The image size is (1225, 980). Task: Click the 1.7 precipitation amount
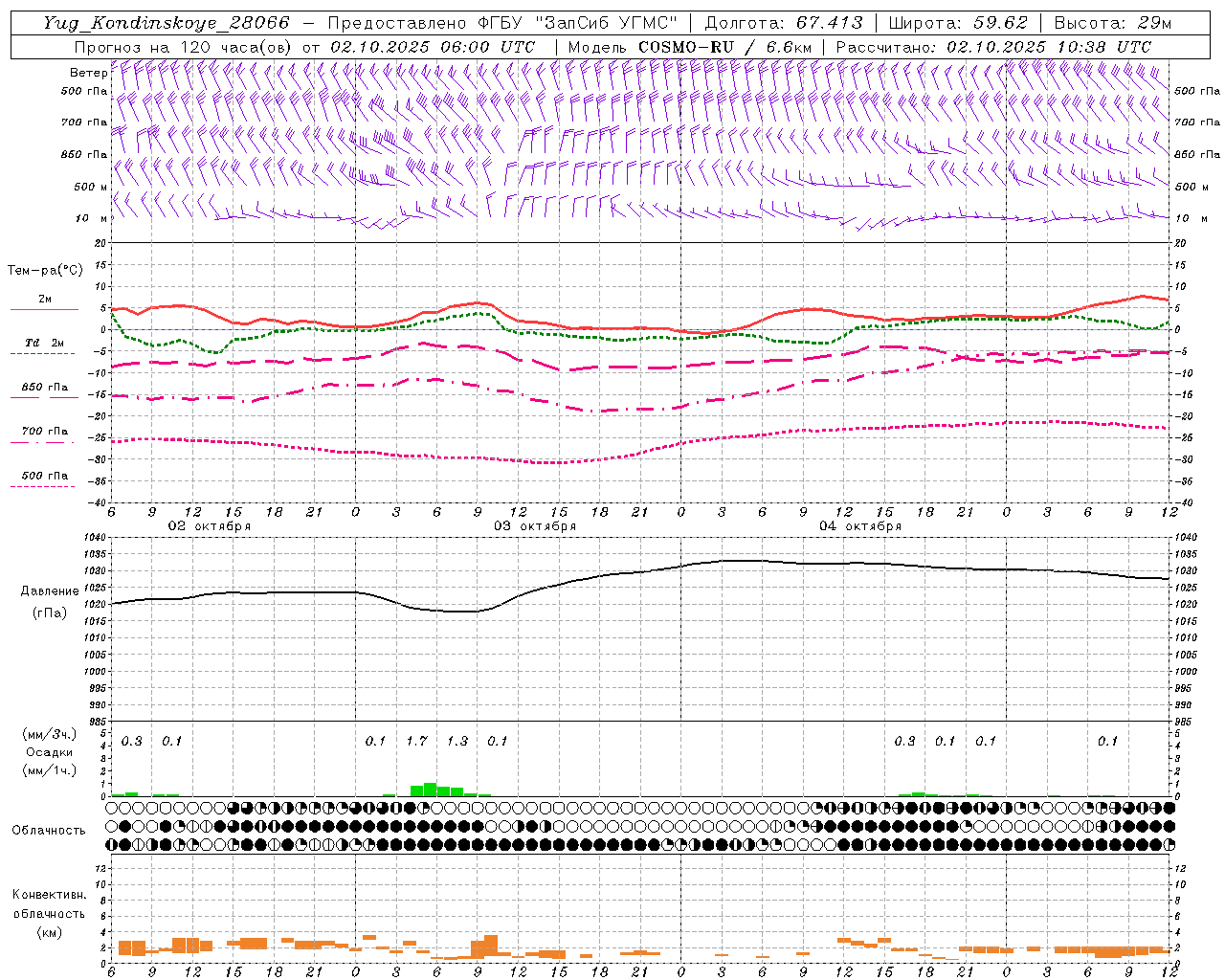[416, 742]
